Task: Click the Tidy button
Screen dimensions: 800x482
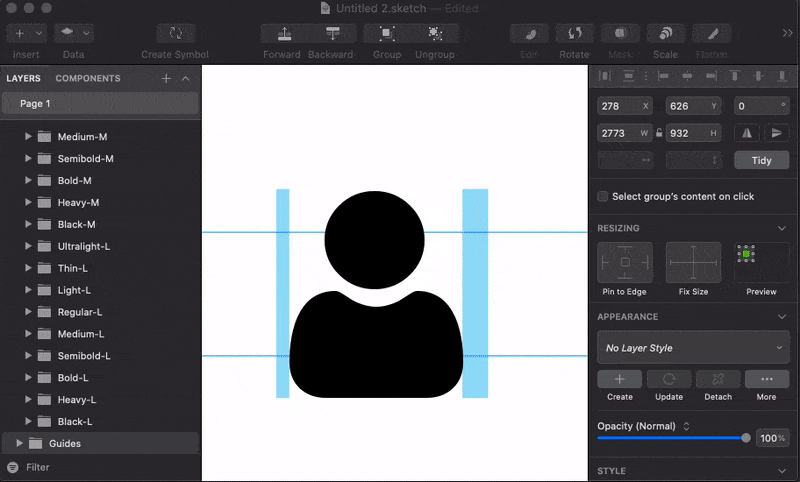Action: coord(762,160)
